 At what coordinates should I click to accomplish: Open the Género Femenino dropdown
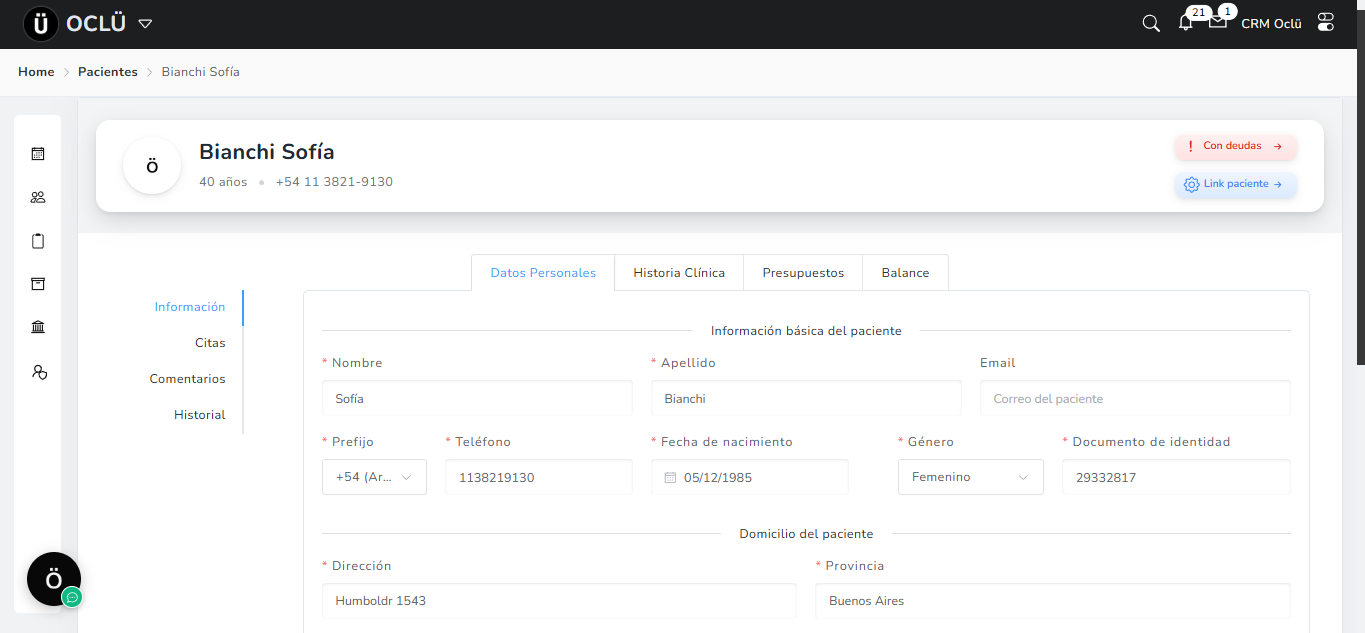pos(970,477)
